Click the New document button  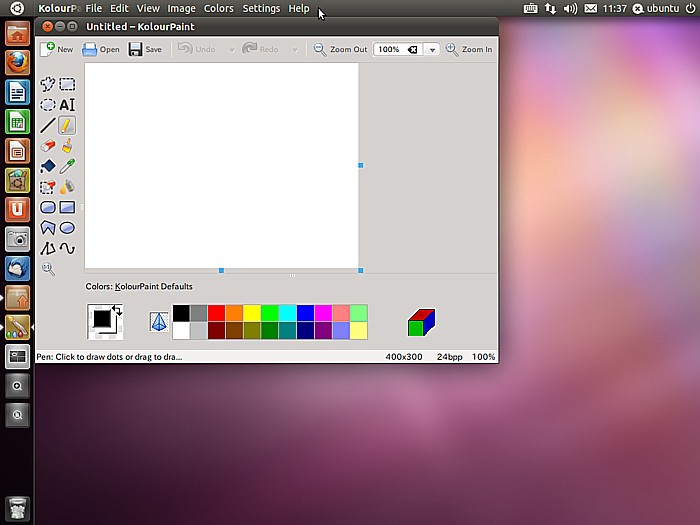tap(57, 49)
